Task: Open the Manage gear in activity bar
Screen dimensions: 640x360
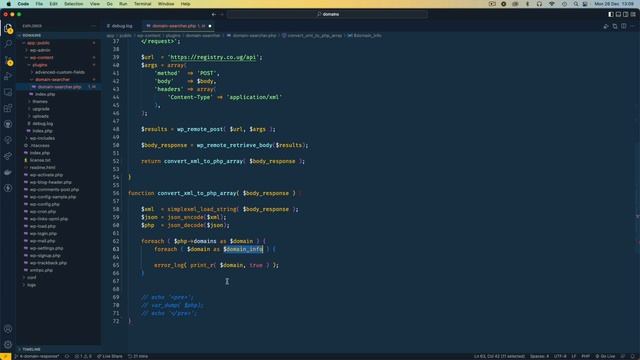Action: pos(8,344)
